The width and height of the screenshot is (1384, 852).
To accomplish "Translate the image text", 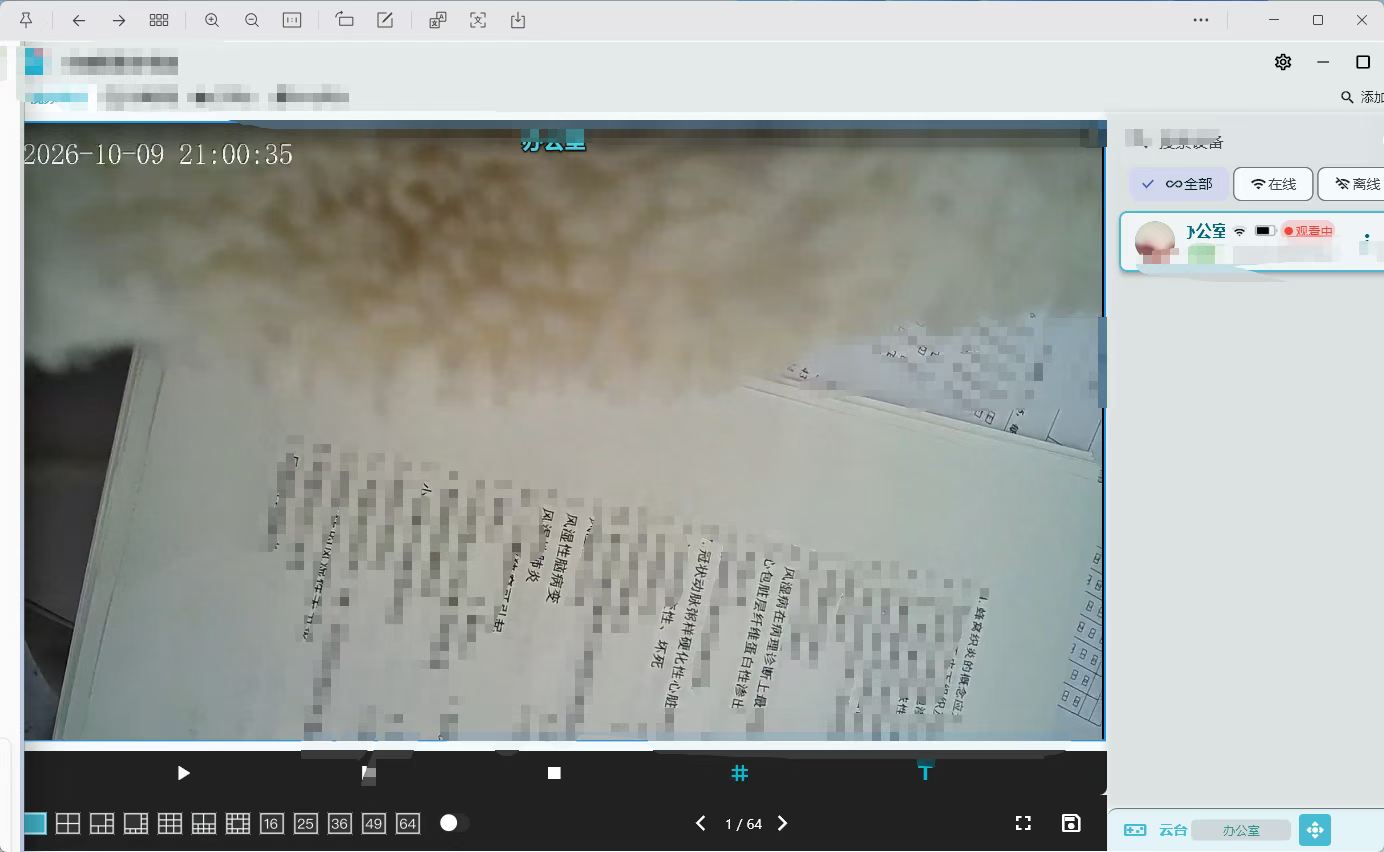I will 438,20.
